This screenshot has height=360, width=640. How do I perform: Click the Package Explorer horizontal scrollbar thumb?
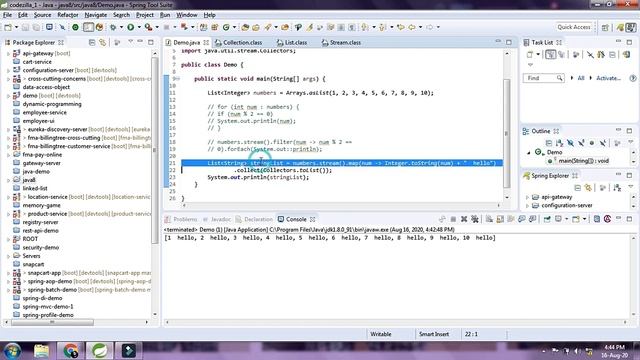[x=52, y=322]
